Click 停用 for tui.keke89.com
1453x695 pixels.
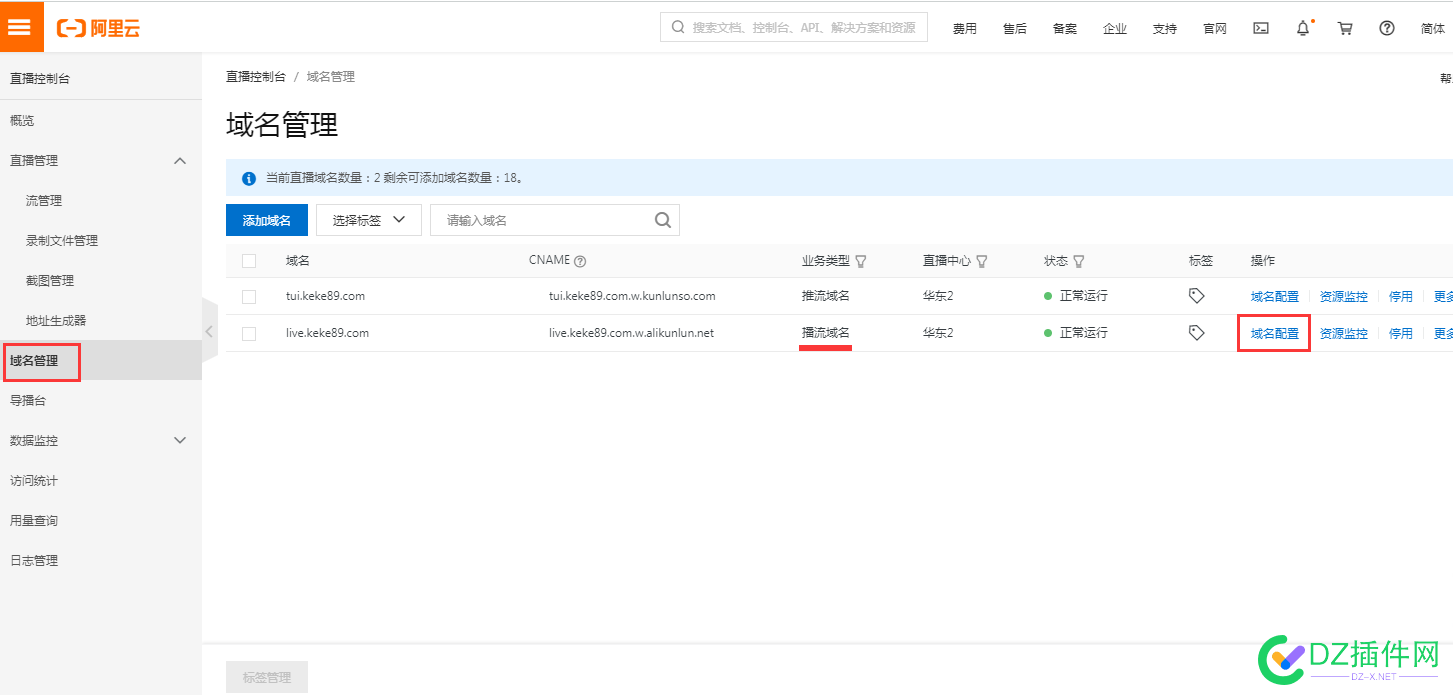click(1401, 296)
